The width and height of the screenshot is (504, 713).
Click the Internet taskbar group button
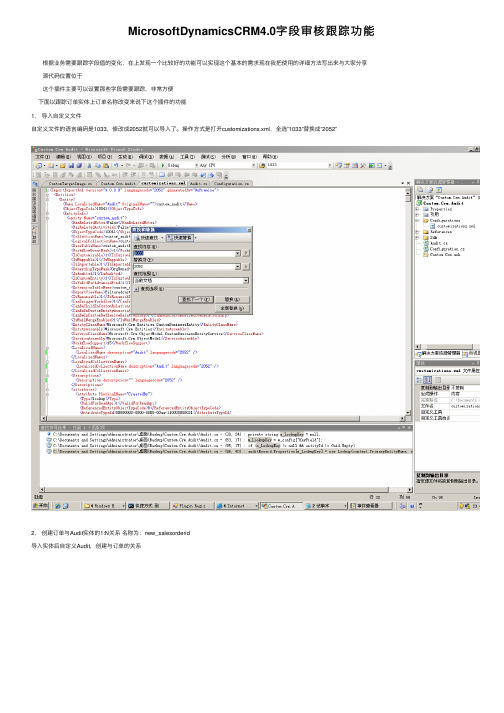coord(237,506)
